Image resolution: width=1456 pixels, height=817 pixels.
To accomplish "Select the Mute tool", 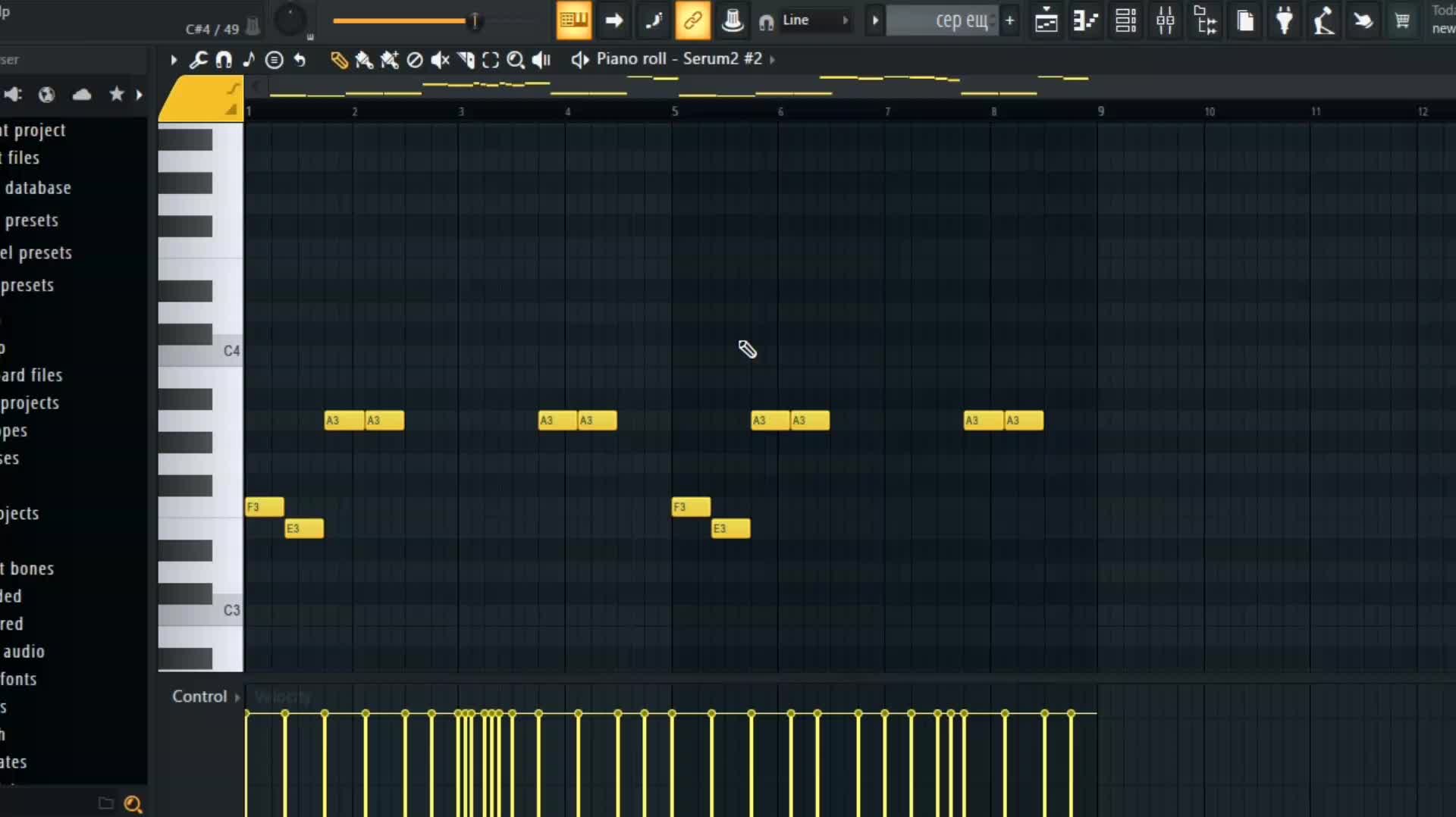I will [x=440, y=60].
